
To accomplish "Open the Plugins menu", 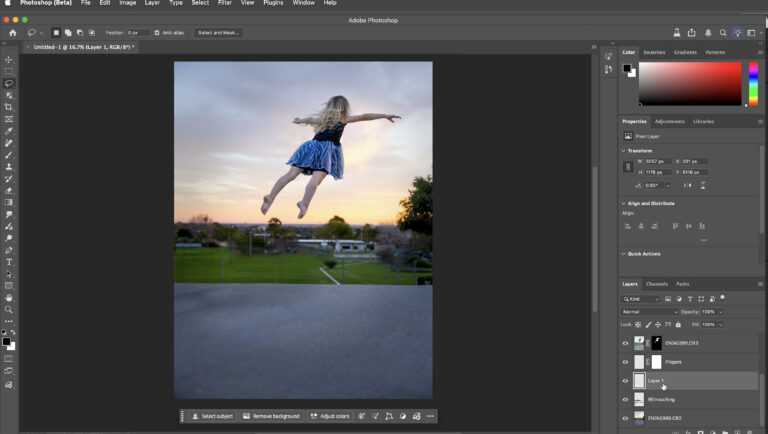I will (x=273, y=3).
